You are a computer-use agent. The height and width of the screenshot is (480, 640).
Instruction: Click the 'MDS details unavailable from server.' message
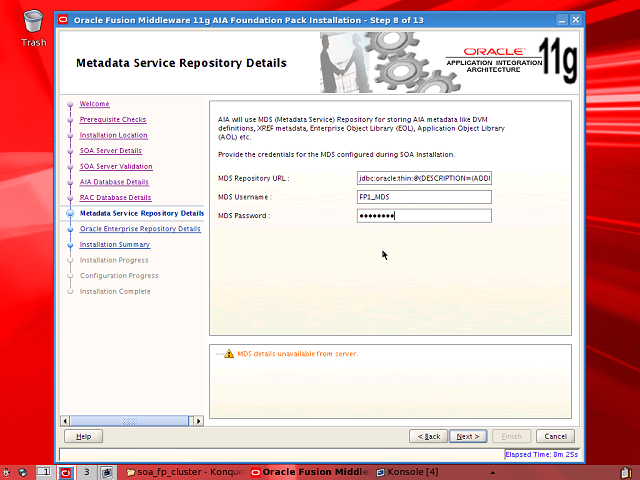(x=297, y=353)
